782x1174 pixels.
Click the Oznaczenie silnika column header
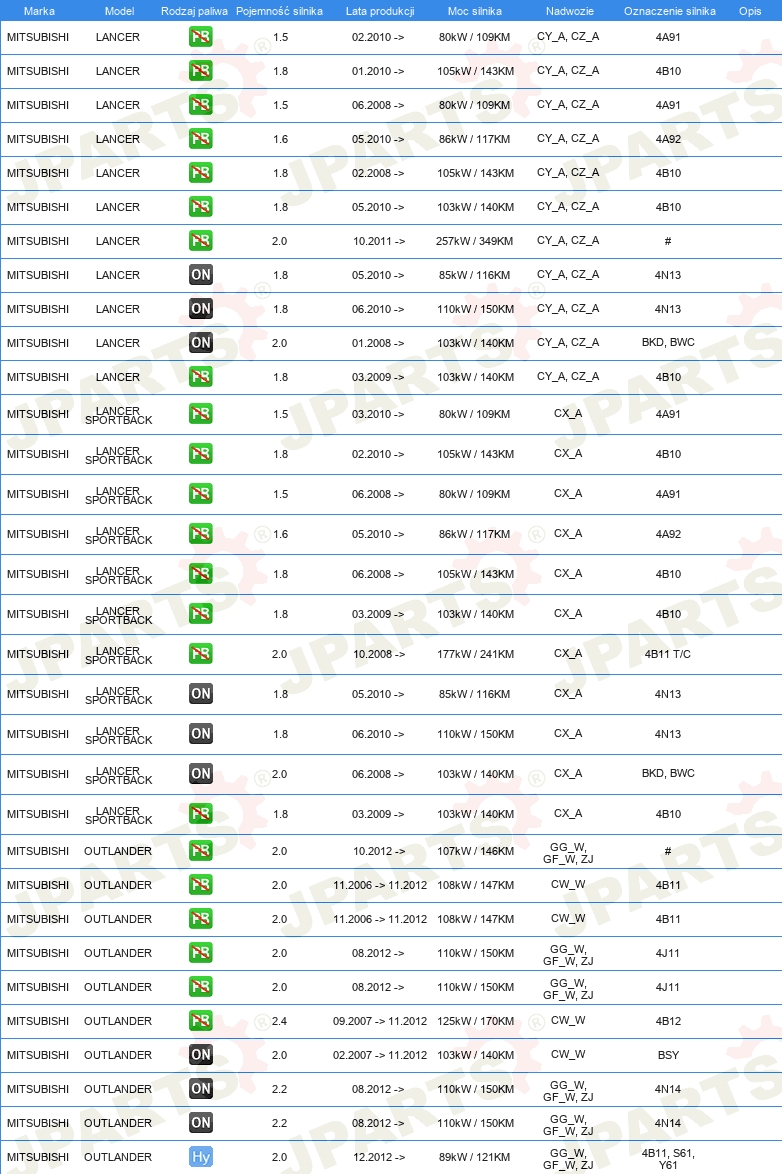pyautogui.click(x=670, y=11)
